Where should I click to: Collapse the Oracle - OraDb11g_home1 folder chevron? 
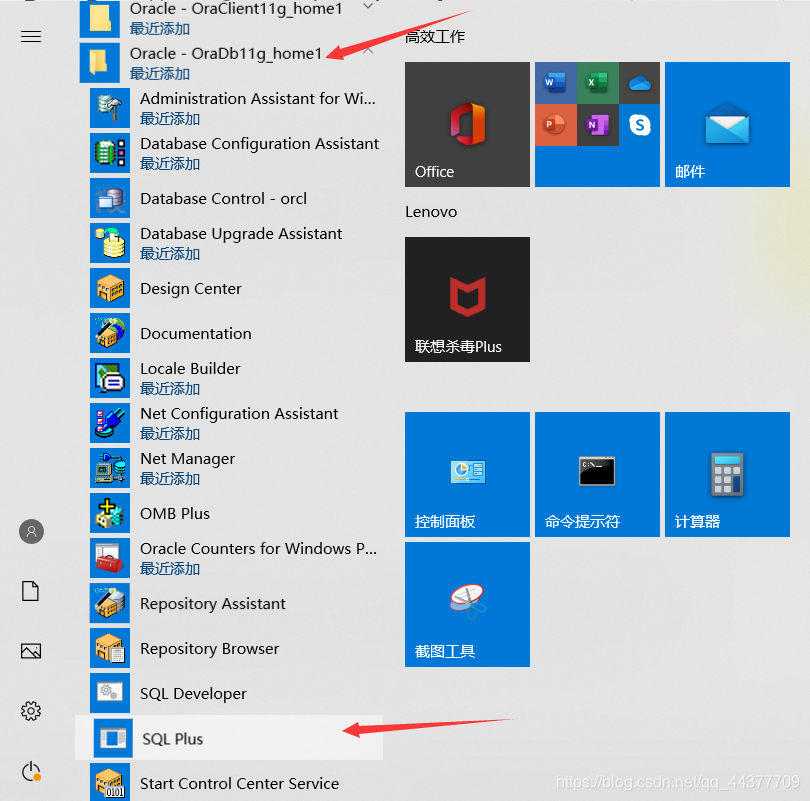click(368, 51)
